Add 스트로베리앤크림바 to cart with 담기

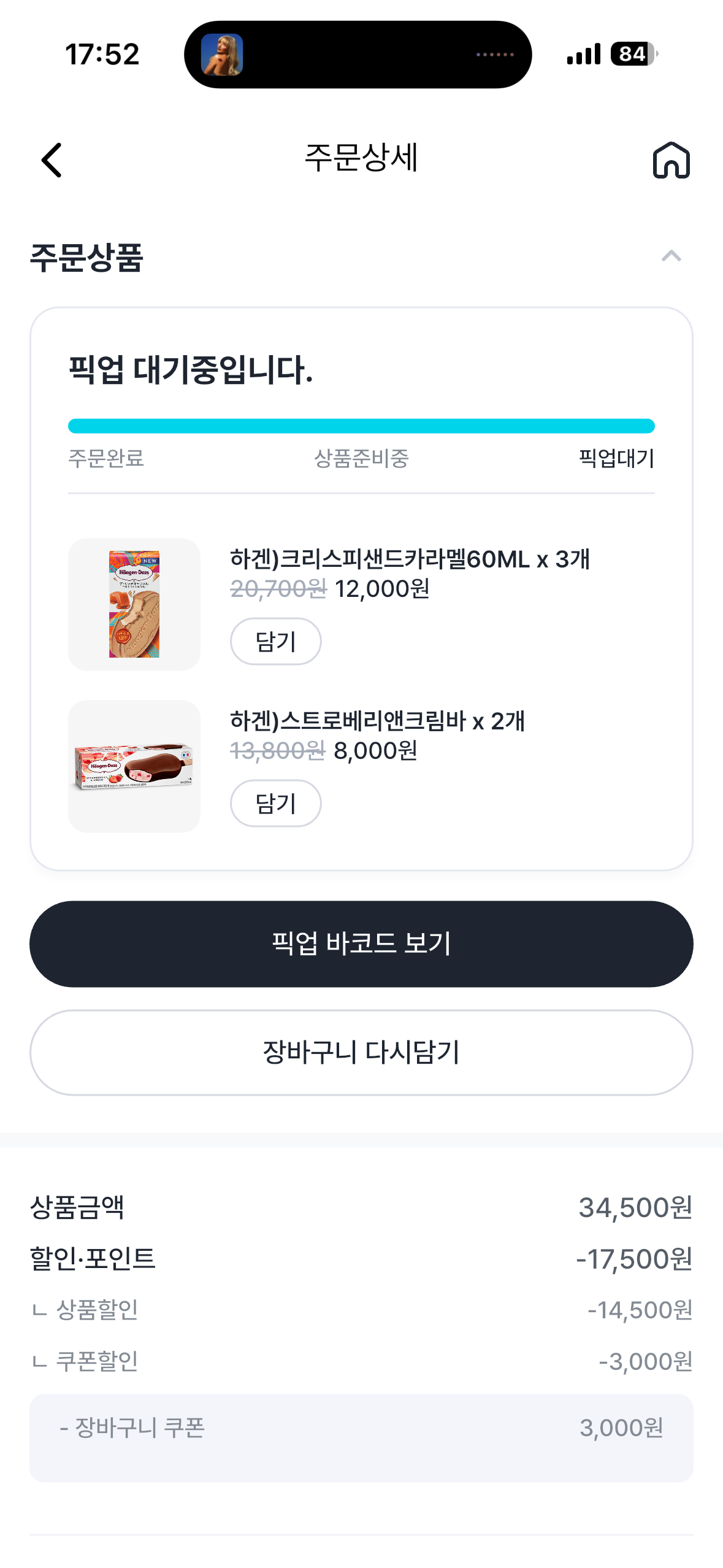[x=275, y=803]
